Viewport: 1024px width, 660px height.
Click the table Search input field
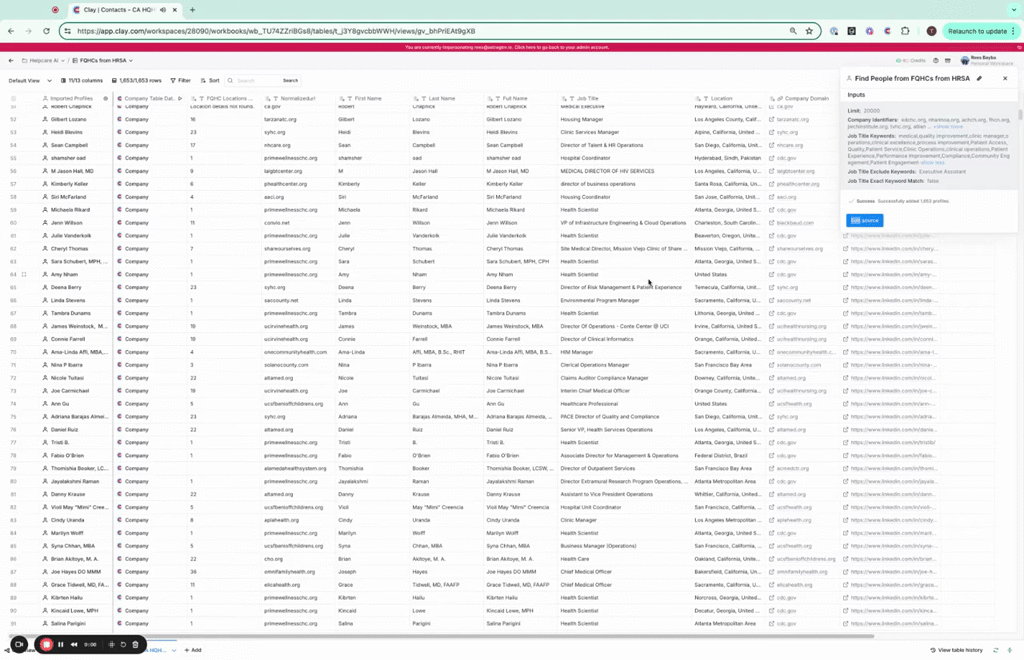[255, 80]
